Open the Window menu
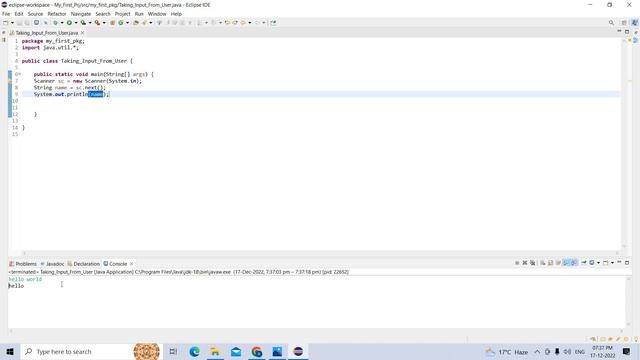This screenshot has width=640, height=360. pyautogui.click(x=157, y=14)
